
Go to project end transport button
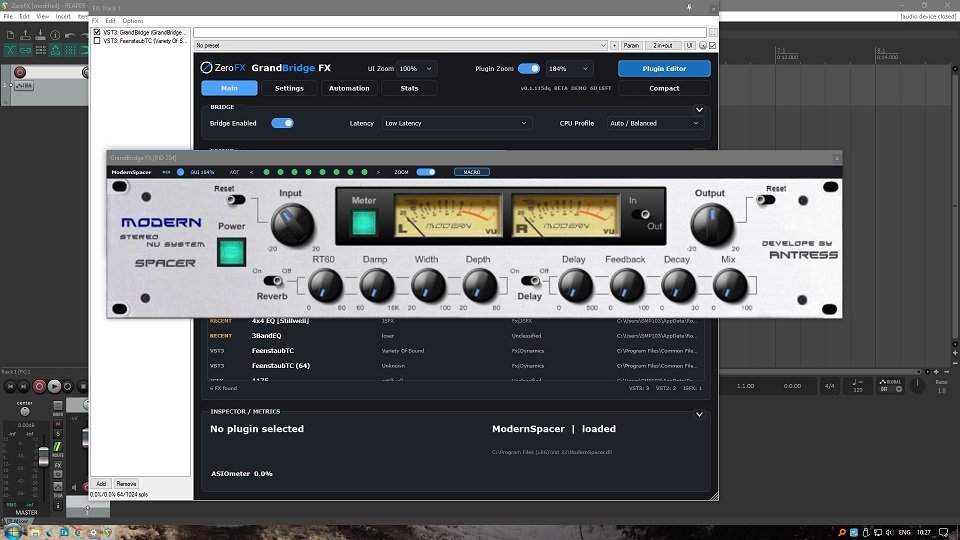[x=23, y=386]
